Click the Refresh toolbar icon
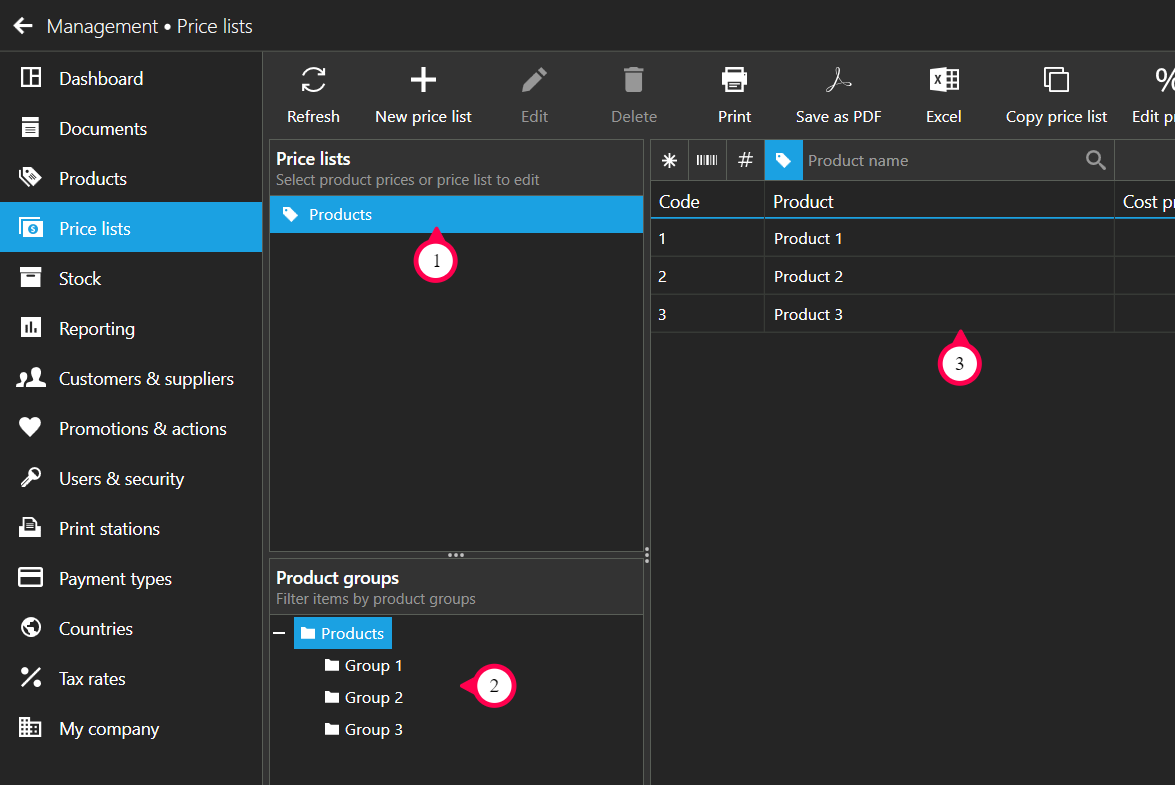The width and height of the screenshot is (1175, 785). tap(313, 79)
